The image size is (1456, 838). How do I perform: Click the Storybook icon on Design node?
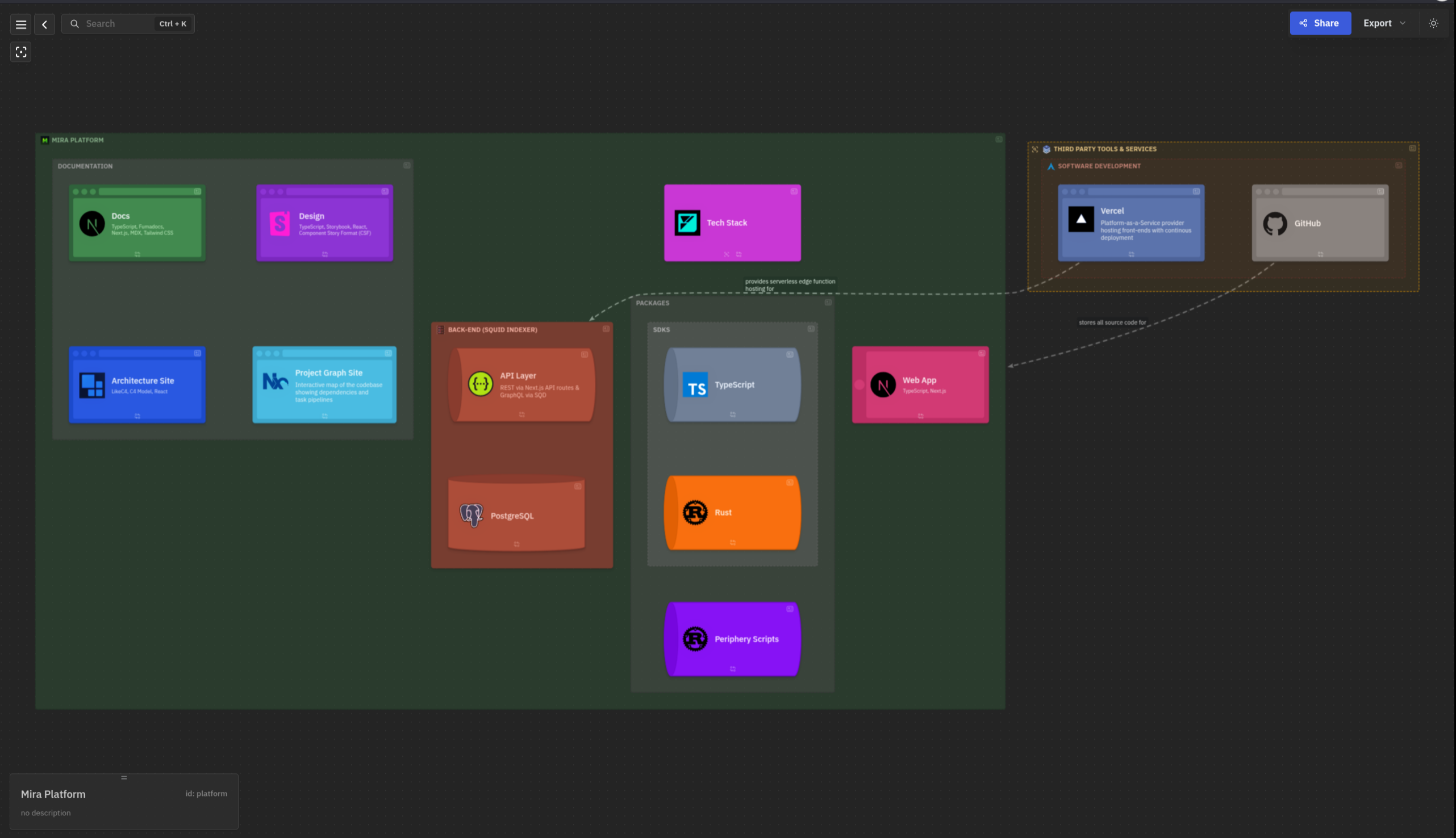280,224
